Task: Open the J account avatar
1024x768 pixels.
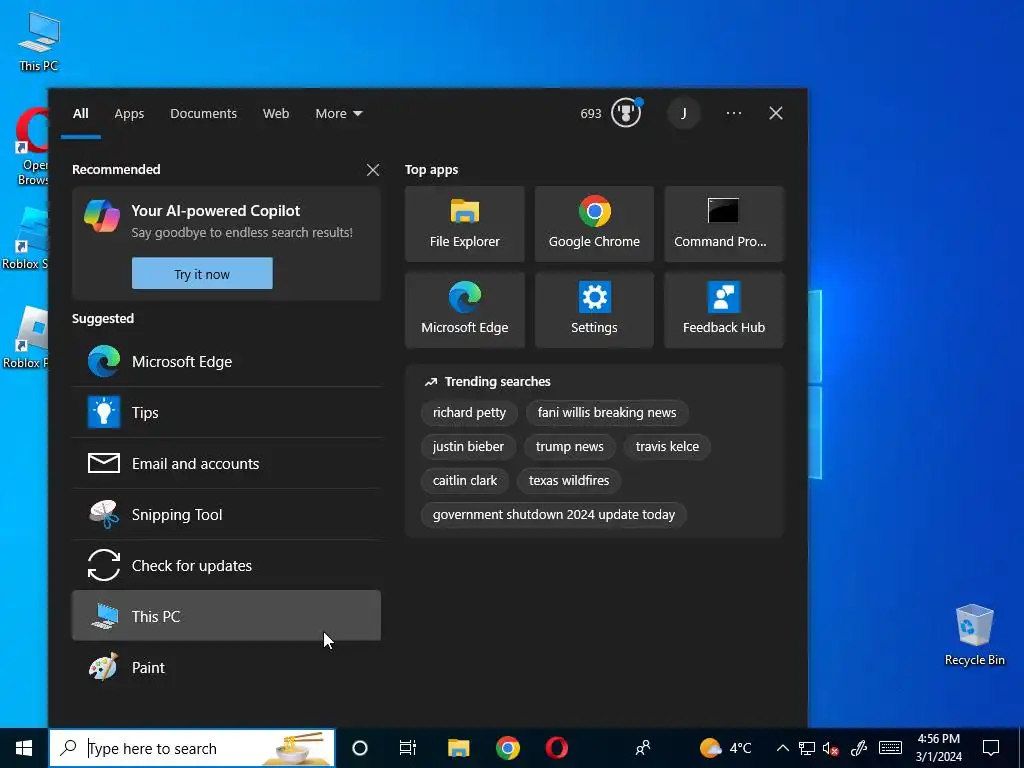Action: coord(684,114)
